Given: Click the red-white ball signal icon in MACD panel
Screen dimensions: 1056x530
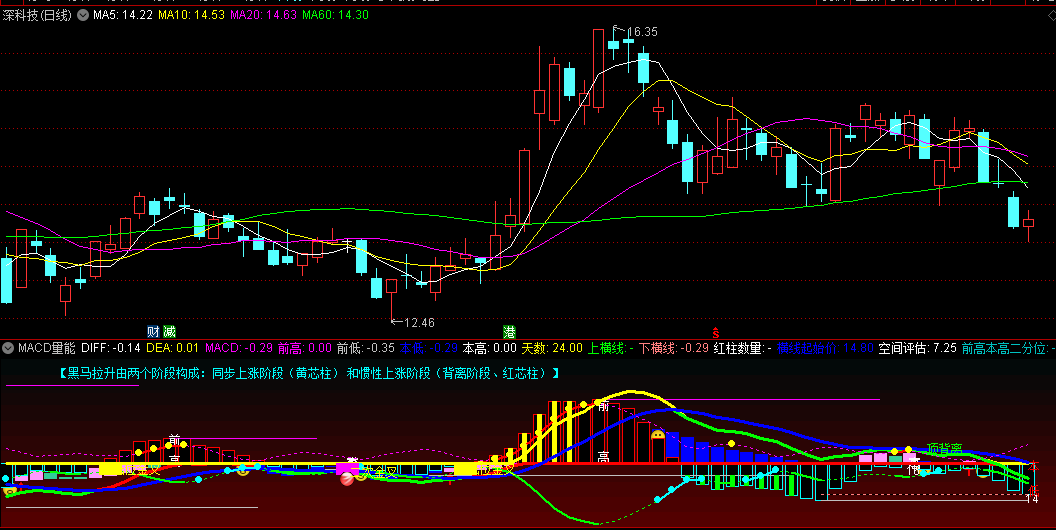Looking at the screenshot, I should (x=347, y=479).
